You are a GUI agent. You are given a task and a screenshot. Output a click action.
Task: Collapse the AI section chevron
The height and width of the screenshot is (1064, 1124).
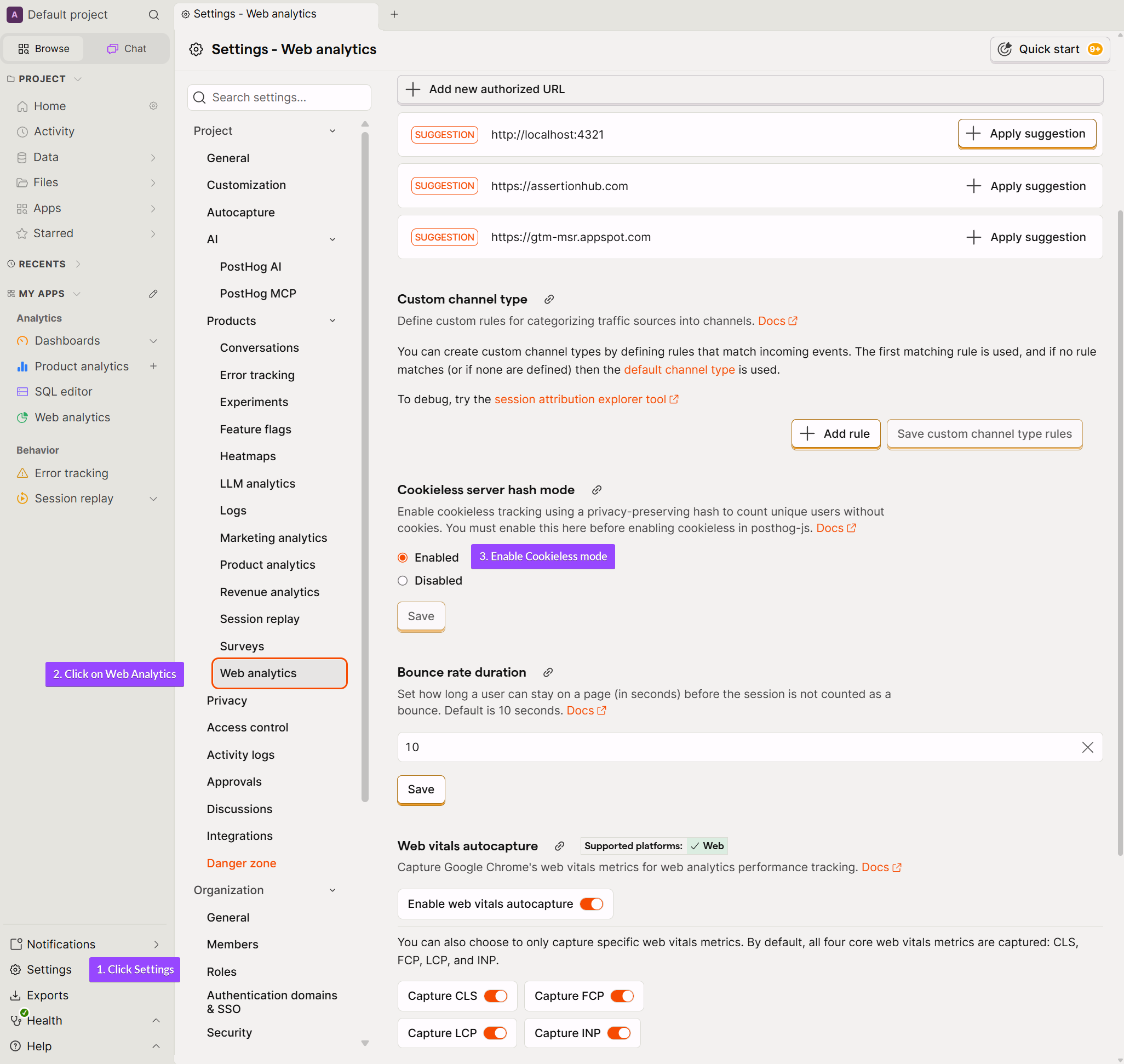coord(333,239)
